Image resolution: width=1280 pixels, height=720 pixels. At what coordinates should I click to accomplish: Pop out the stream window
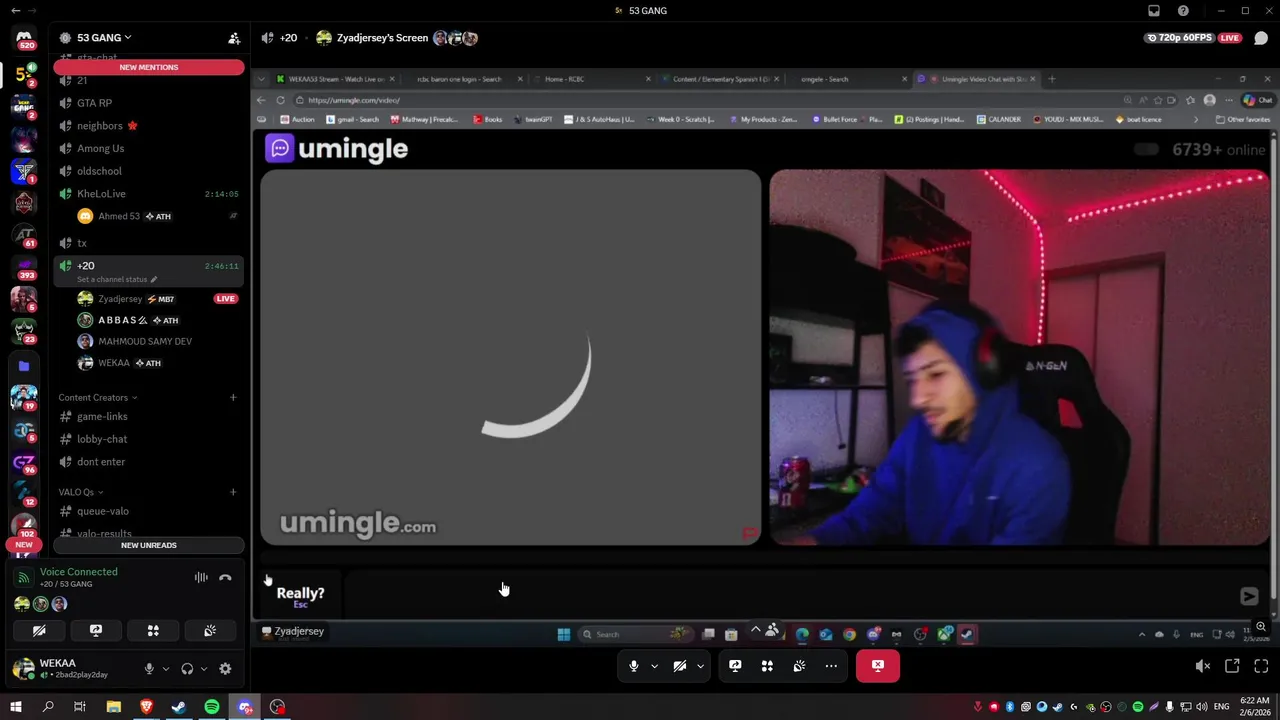coord(1232,666)
